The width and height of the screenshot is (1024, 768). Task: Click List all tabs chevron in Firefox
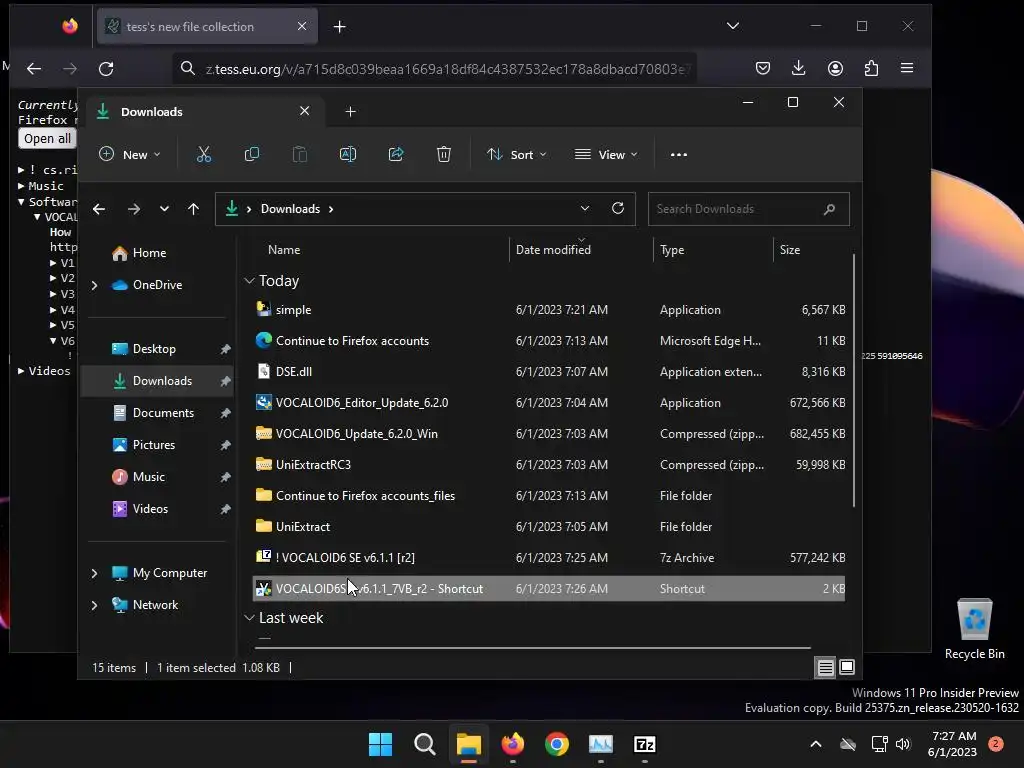(x=733, y=26)
